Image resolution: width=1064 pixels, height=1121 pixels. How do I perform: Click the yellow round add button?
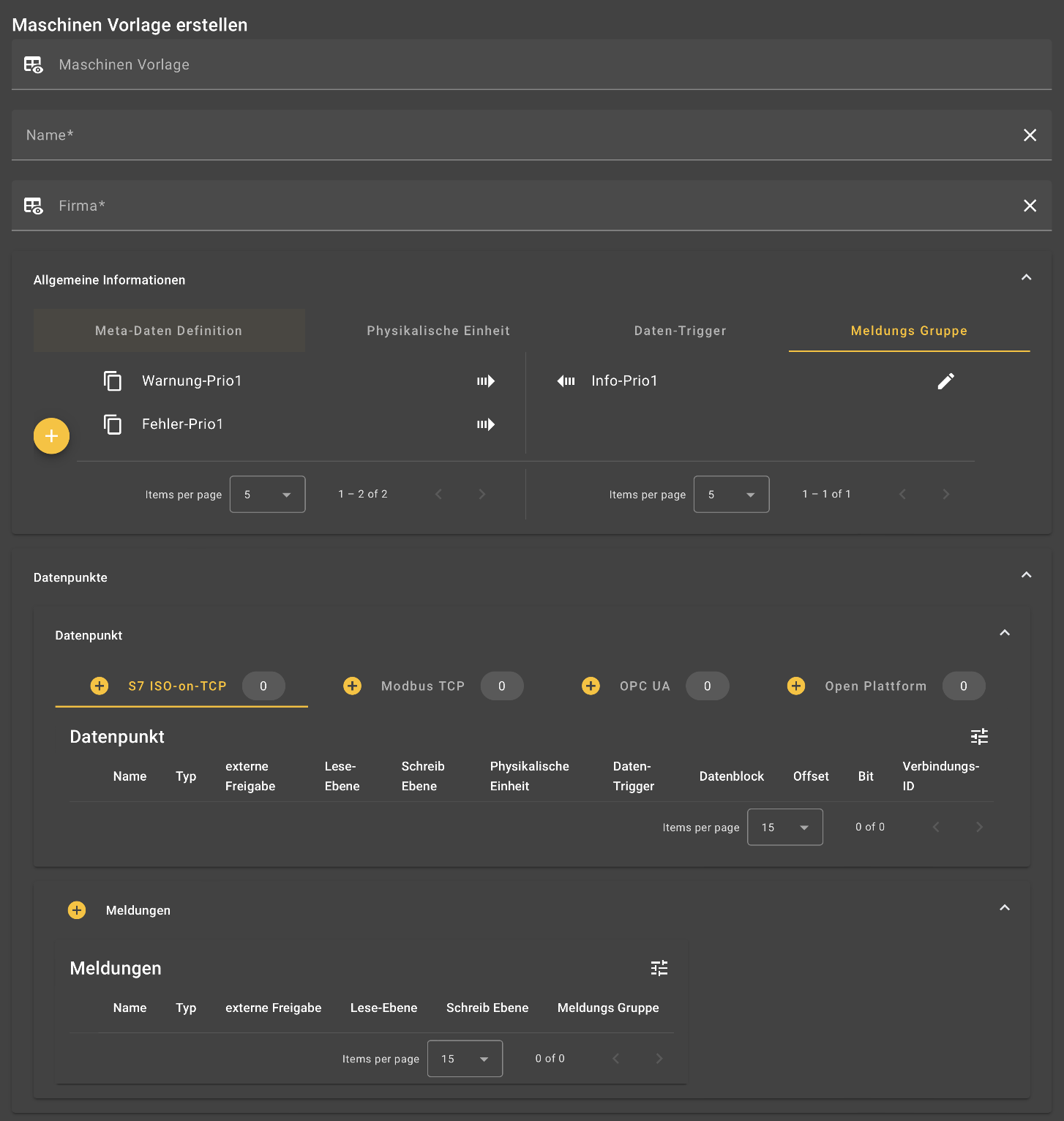coord(51,436)
